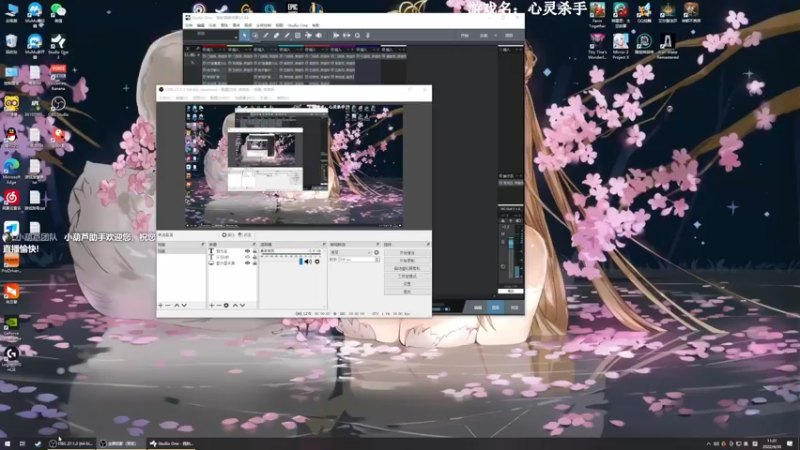Switch to Browse tab at Studio One bottom right
Image resolution: width=800 pixels, height=450 pixels.
(x=514, y=308)
